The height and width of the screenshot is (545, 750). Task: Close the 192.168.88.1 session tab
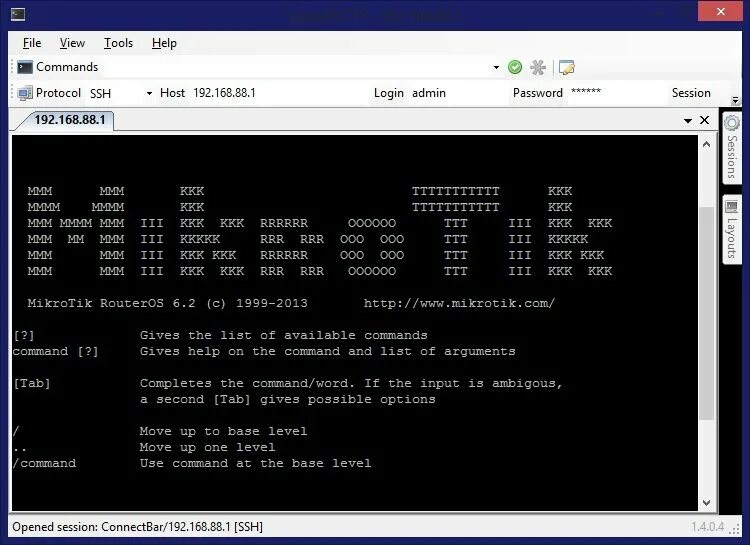(705, 120)
